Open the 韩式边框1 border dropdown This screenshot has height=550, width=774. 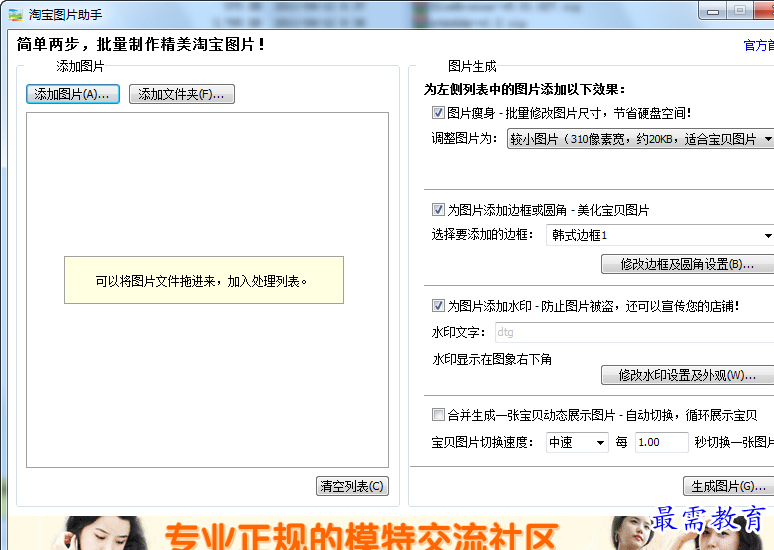tap(660, 235)
